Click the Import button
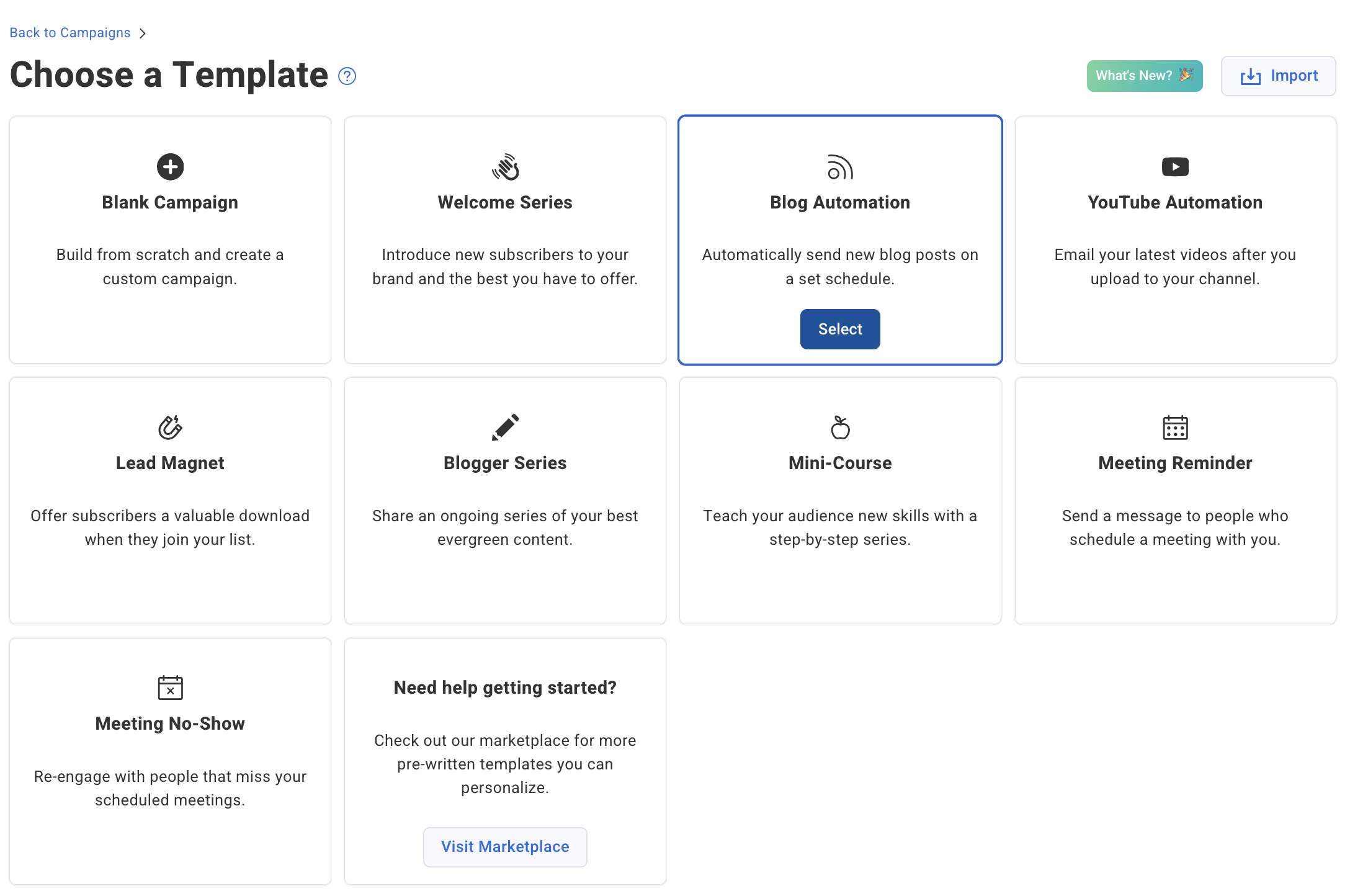Image resolution: width=1350 pixels, height=896 pixels. point(1278,76)
